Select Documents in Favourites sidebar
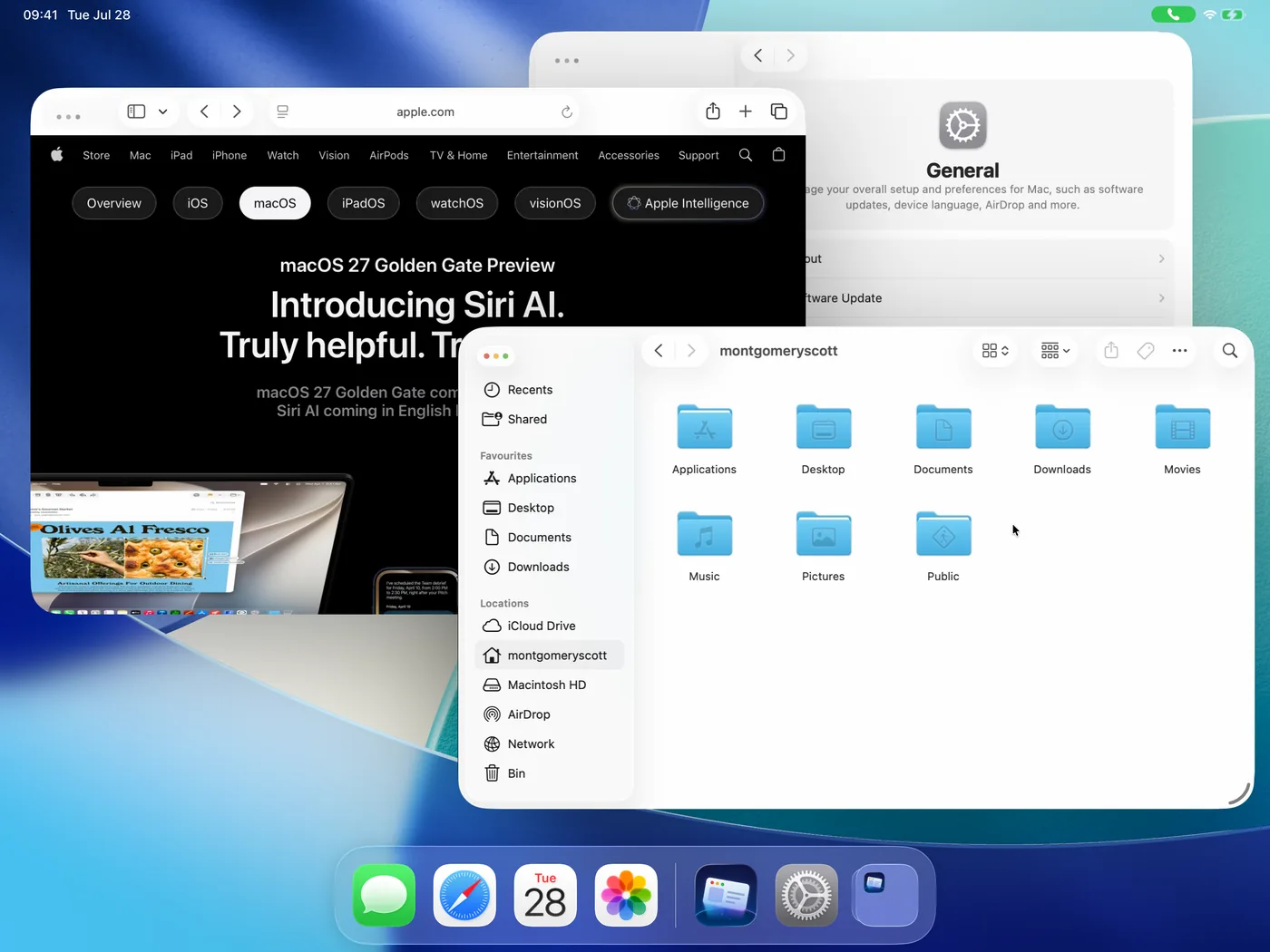 coord(550,537)
